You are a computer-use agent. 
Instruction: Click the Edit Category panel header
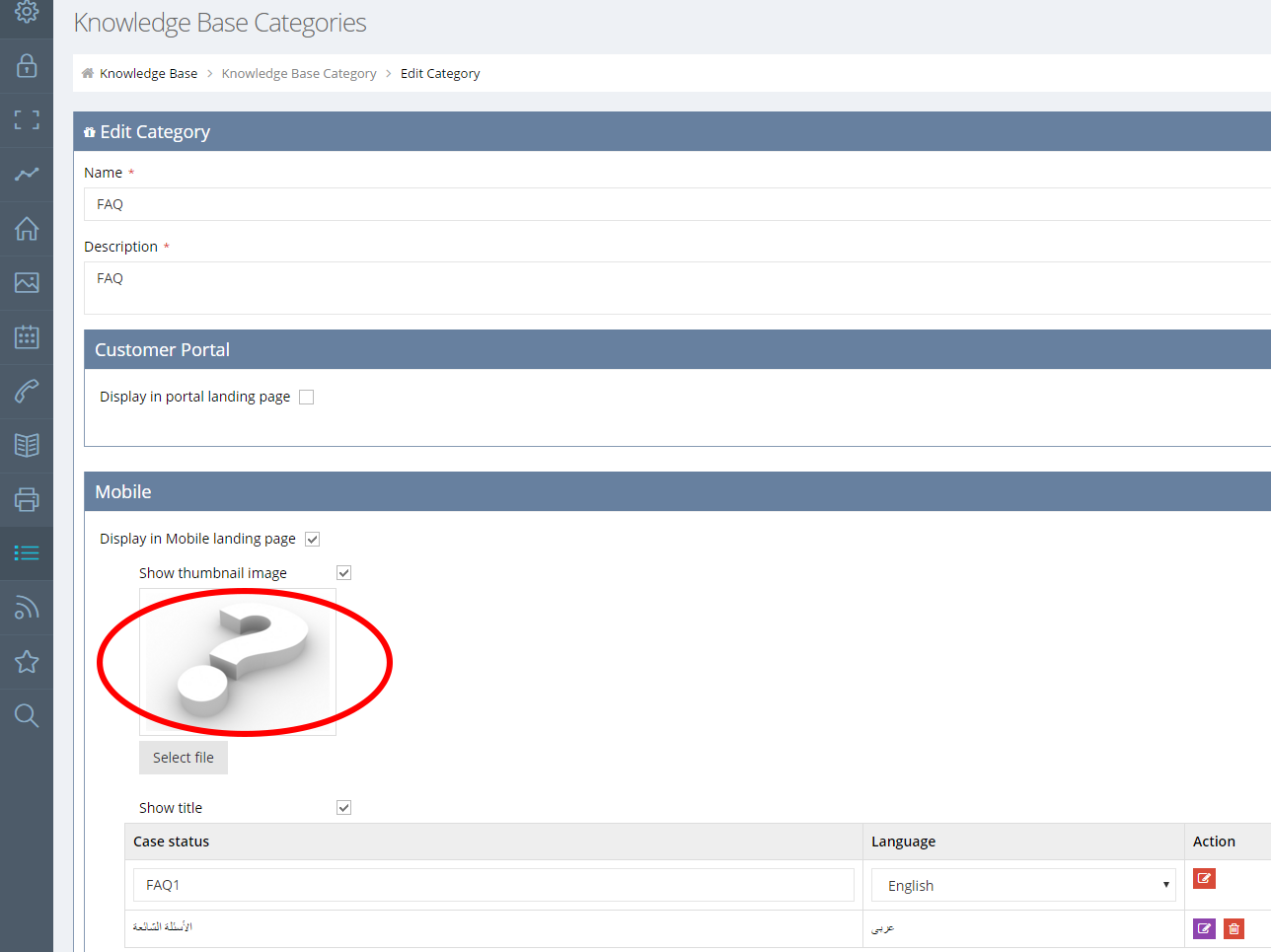tap(672, 131)
